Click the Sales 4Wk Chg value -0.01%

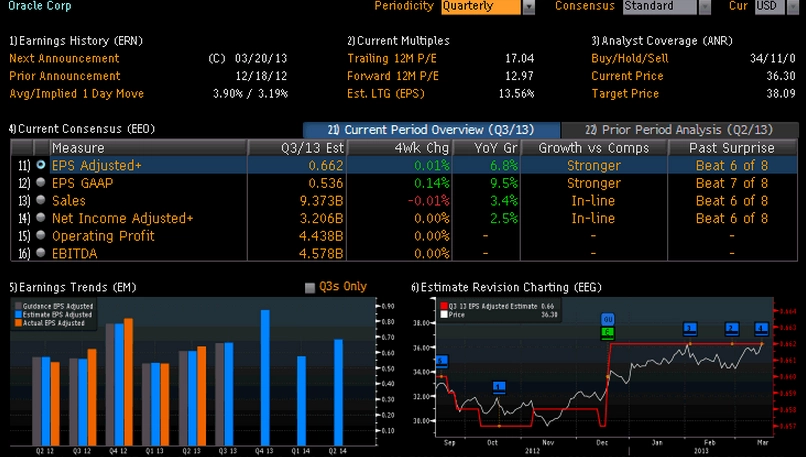(x=429, y=200)
